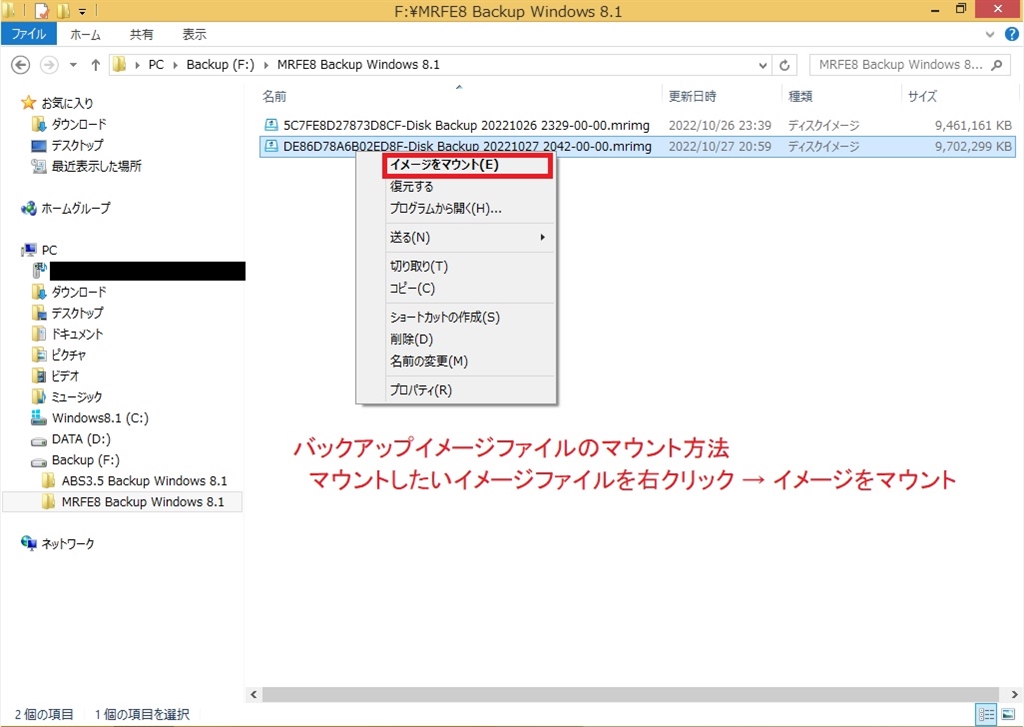1024x727 pixels.
Task: Open ピクチャ folder under PC
Action: 69,355
